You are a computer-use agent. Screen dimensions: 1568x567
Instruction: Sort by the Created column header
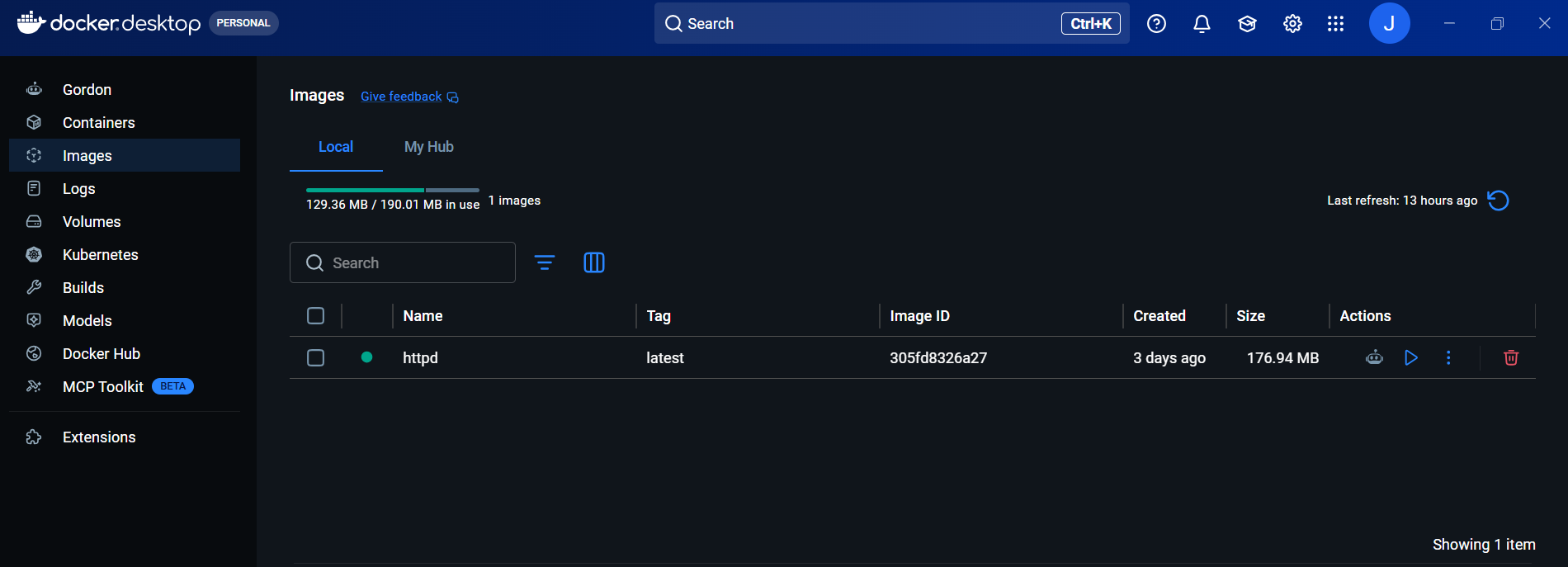pos(1159,316)
